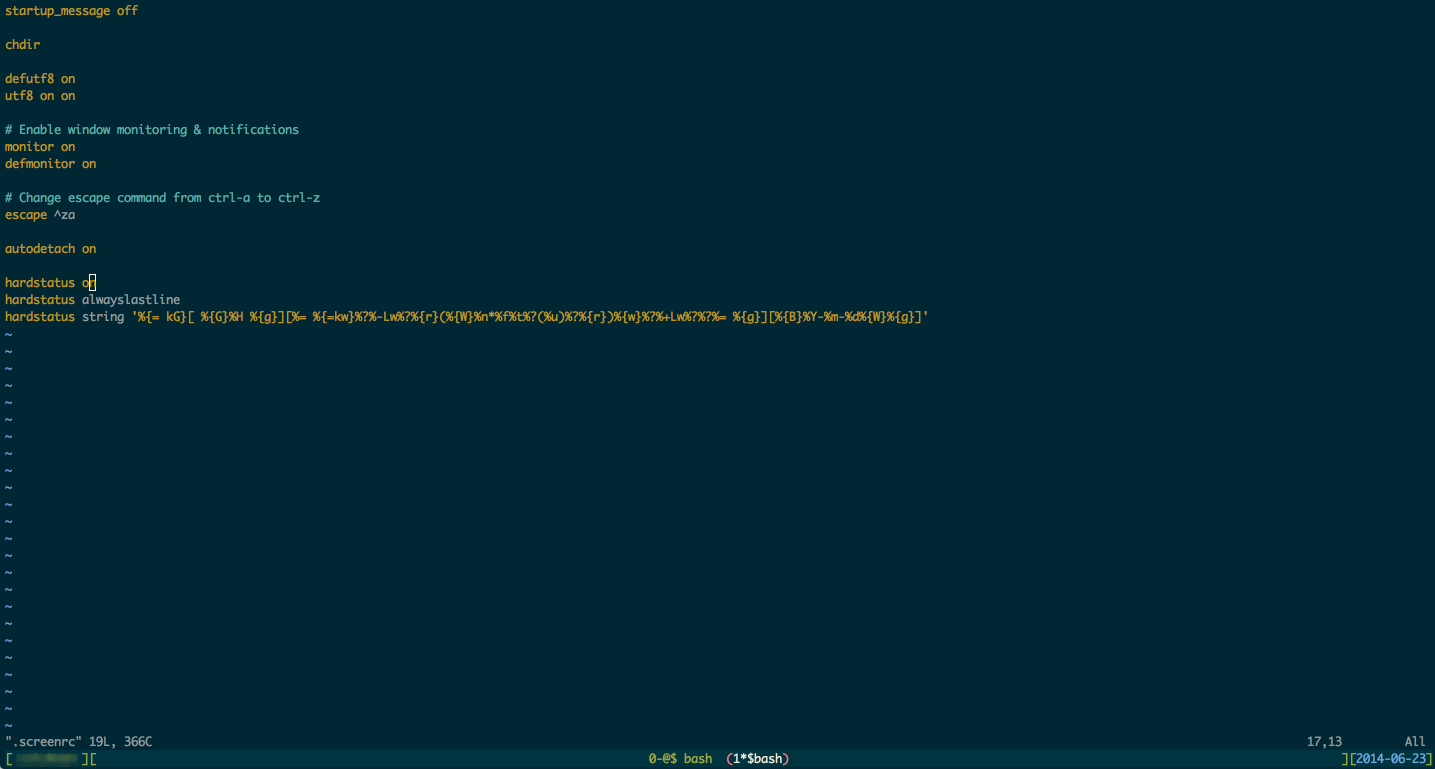Click the defmonitor on setting

[50, 164]
